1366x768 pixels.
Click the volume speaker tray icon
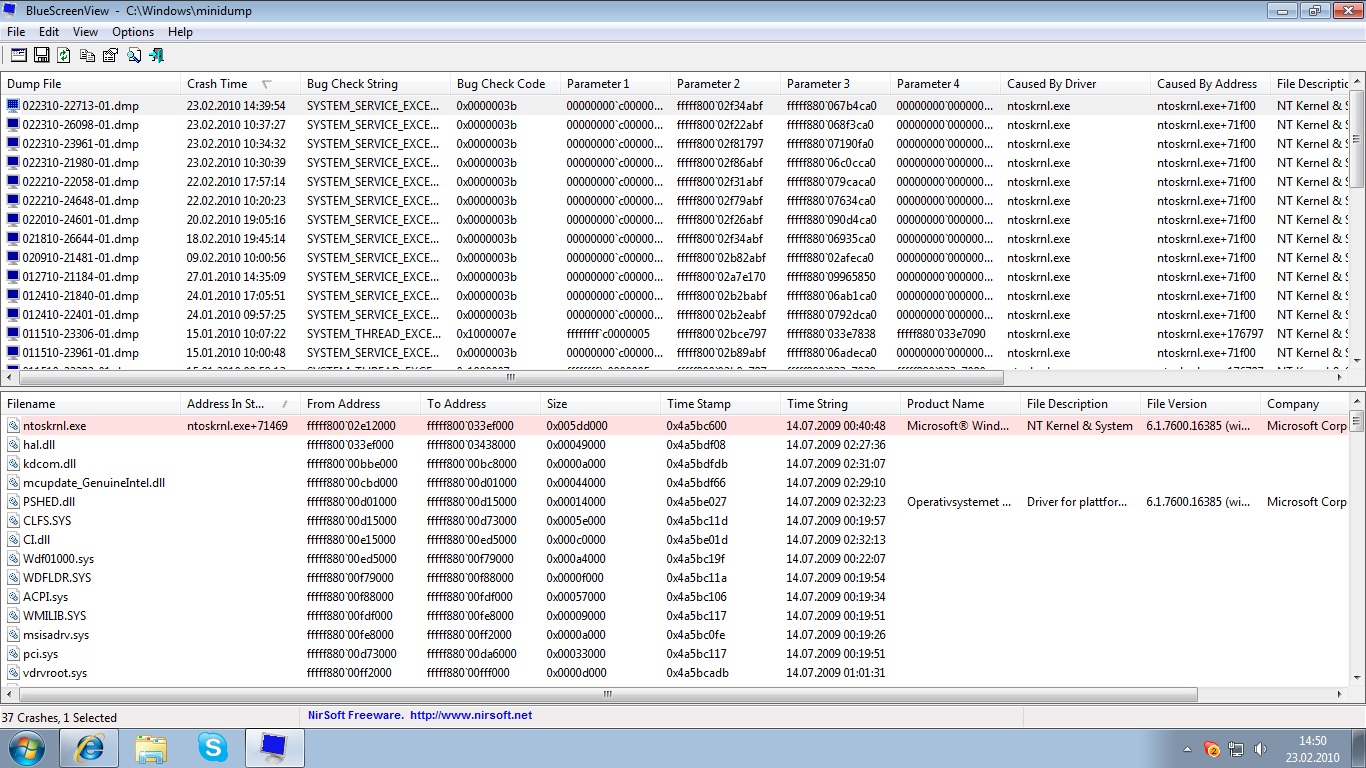click(1260, 748)
